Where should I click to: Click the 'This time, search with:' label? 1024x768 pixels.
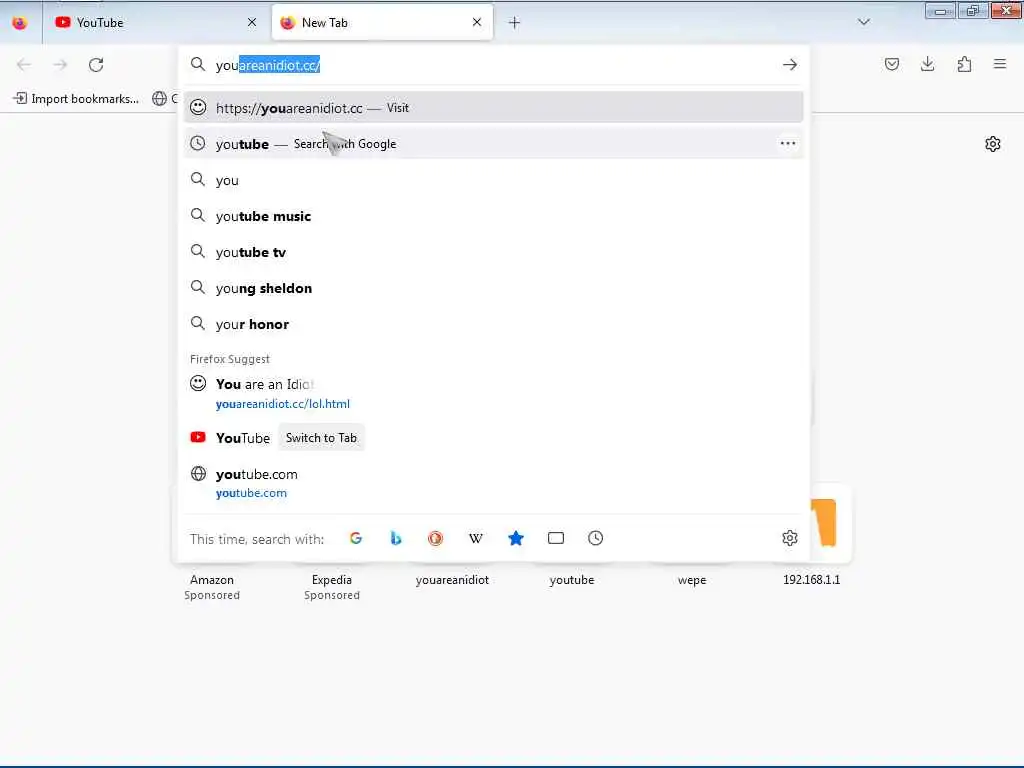pos(257,539)
